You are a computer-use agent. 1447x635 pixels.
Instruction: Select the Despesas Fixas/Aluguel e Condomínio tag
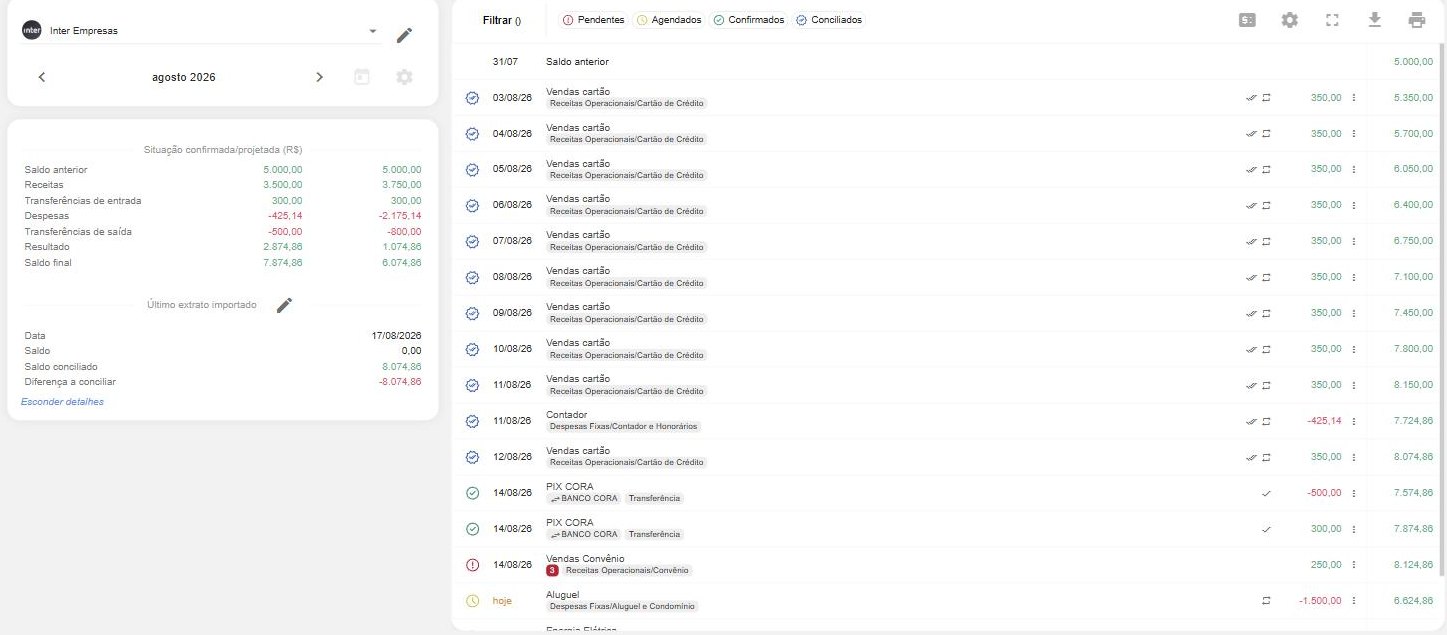622,606
